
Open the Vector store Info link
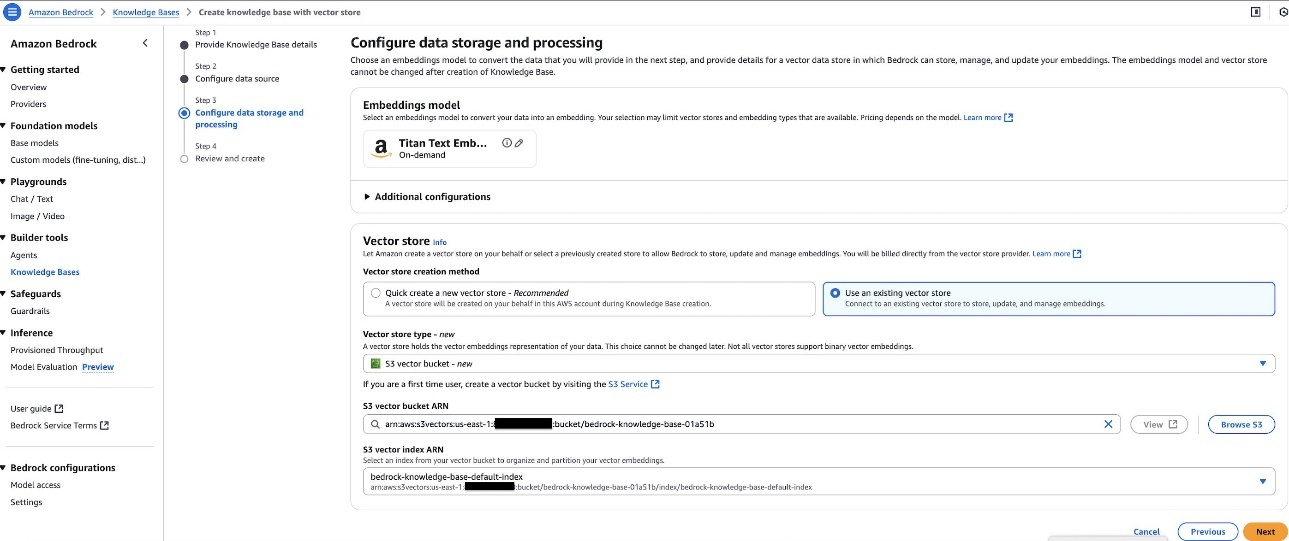(440, 242)
